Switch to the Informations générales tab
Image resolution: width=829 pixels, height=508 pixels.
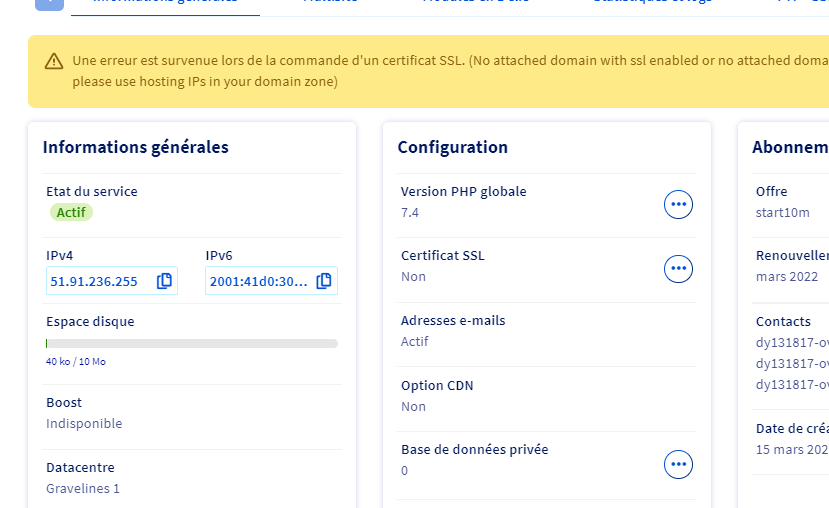[x=165, y=2]
